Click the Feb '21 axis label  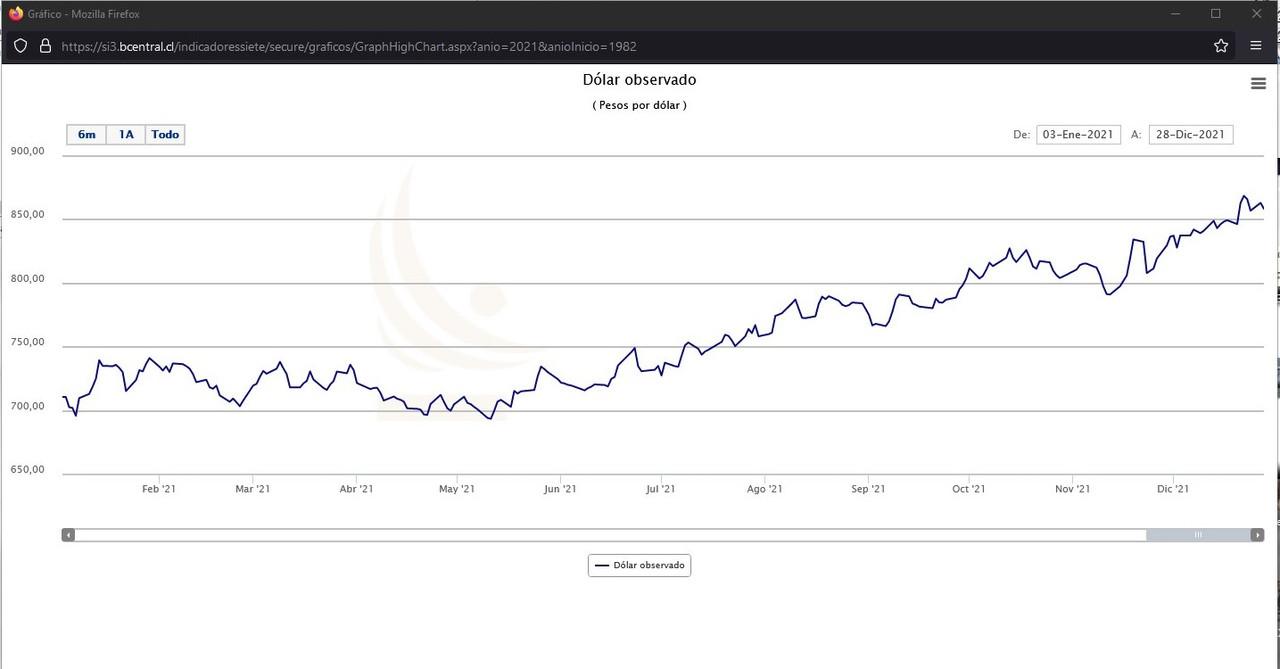pos(159,489)
